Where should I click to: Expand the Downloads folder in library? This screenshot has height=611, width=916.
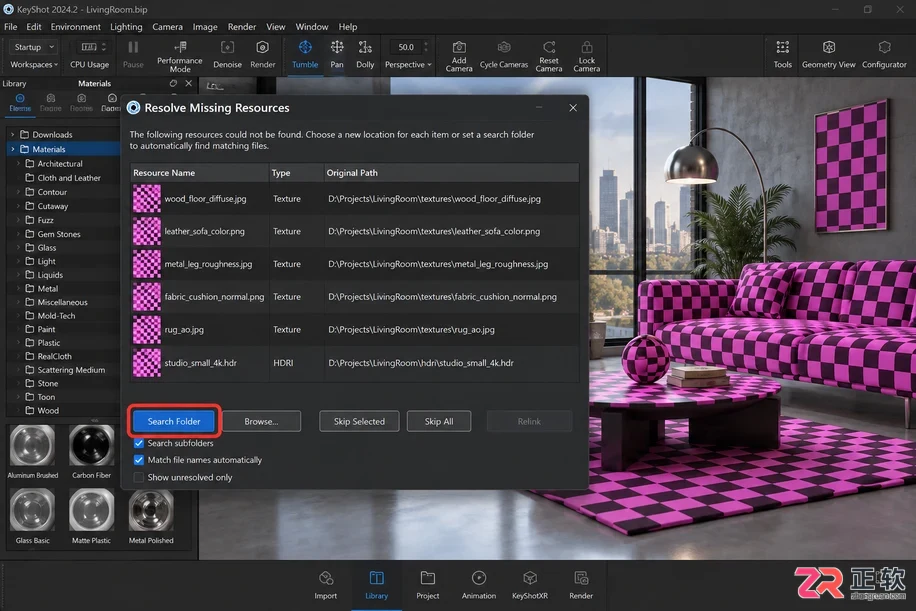coord(12,134)
